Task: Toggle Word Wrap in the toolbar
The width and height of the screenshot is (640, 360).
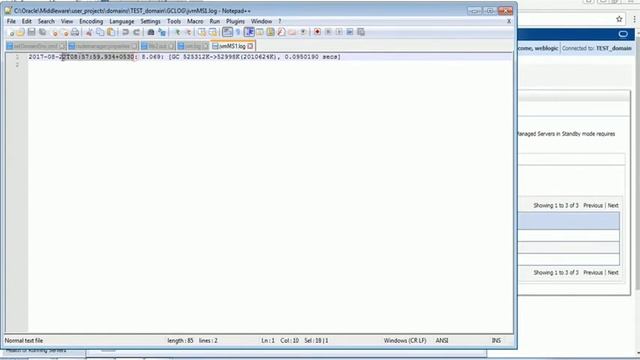Action: 227,32
